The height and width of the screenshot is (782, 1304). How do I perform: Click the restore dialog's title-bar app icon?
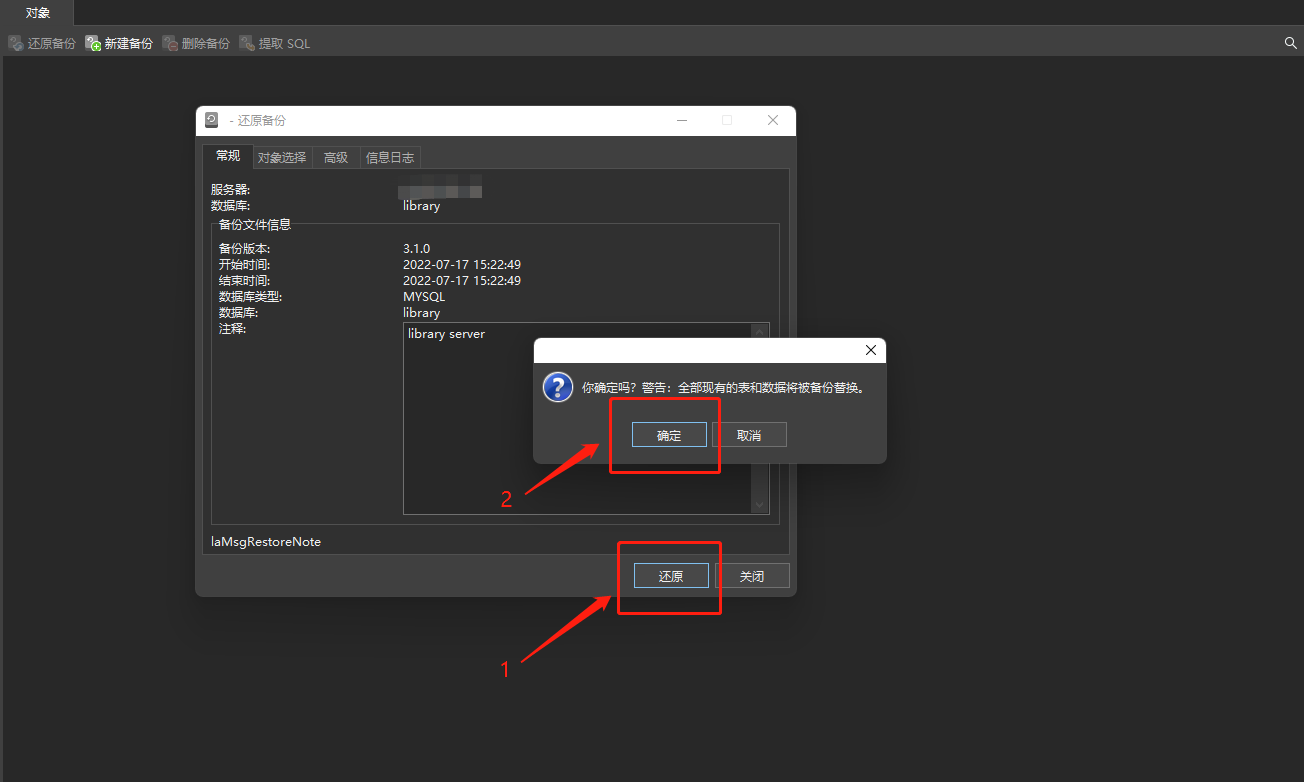[211, 120]
